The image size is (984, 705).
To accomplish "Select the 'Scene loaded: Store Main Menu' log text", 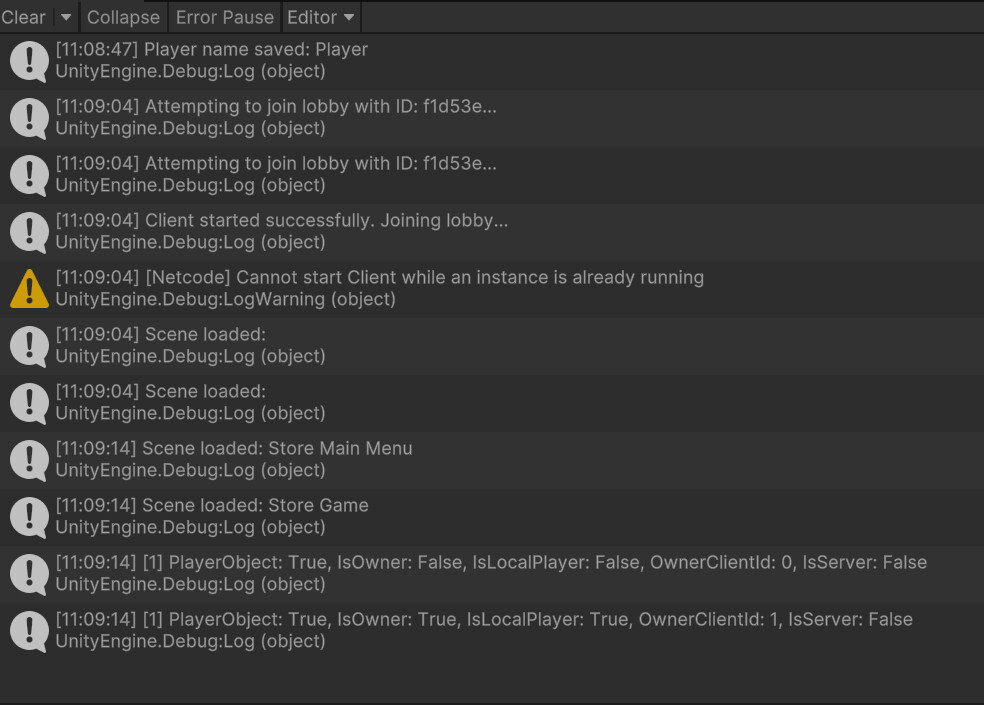I will click(x=277, y=449).
